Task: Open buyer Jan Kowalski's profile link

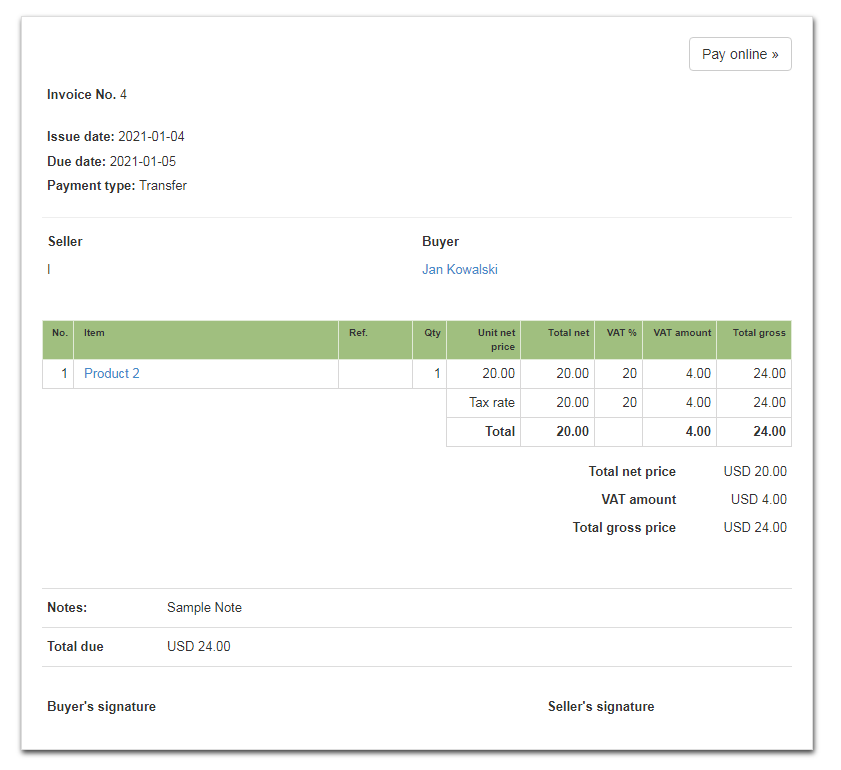Action: [x=459, y=269]
